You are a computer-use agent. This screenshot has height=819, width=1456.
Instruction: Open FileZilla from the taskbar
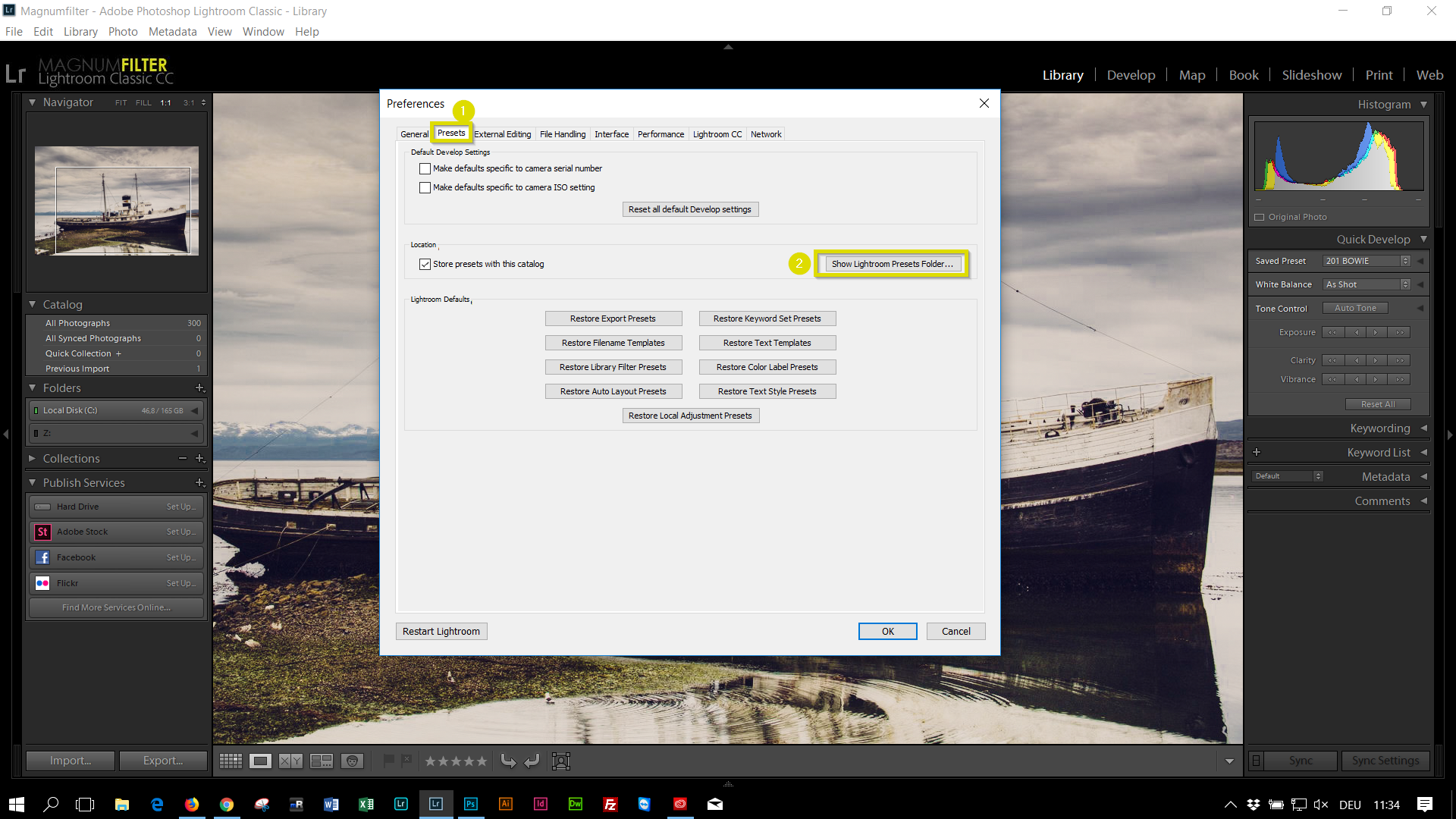coord(610,804)
